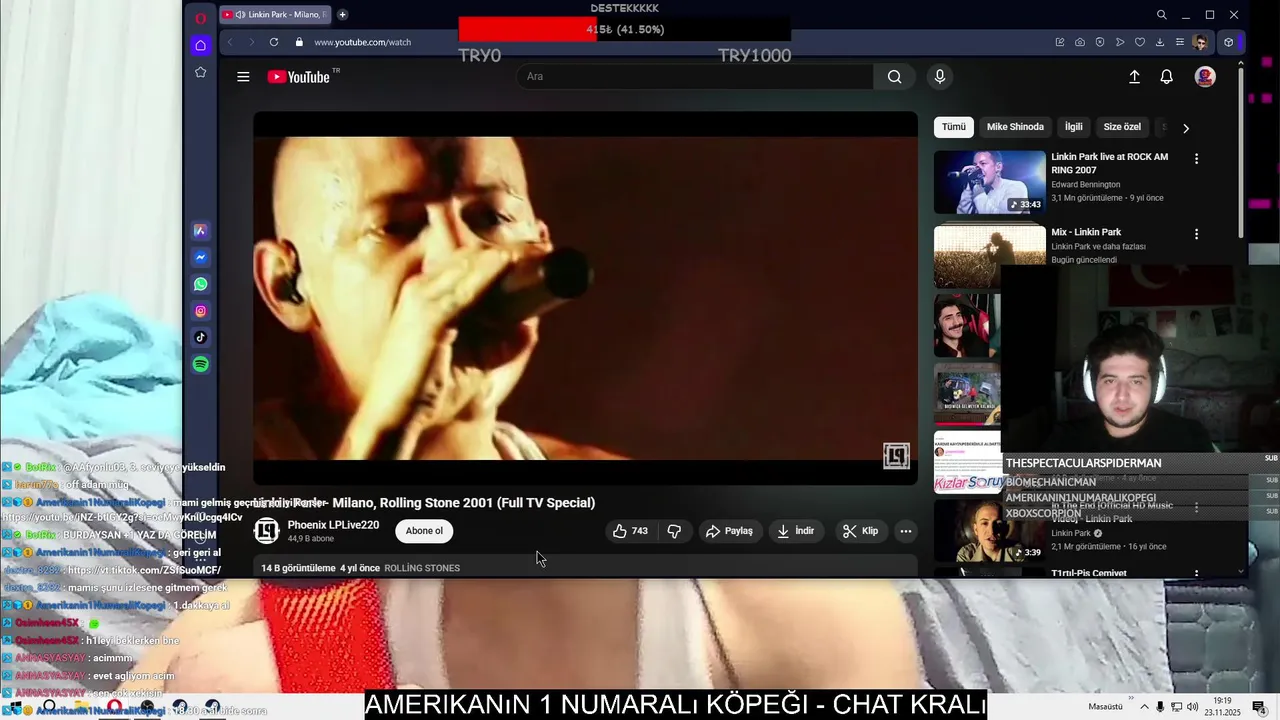Create a clip with Klip button
The height and width of the screenshot is (720, 1280).
pyautogui.click(x=860, y=531)
